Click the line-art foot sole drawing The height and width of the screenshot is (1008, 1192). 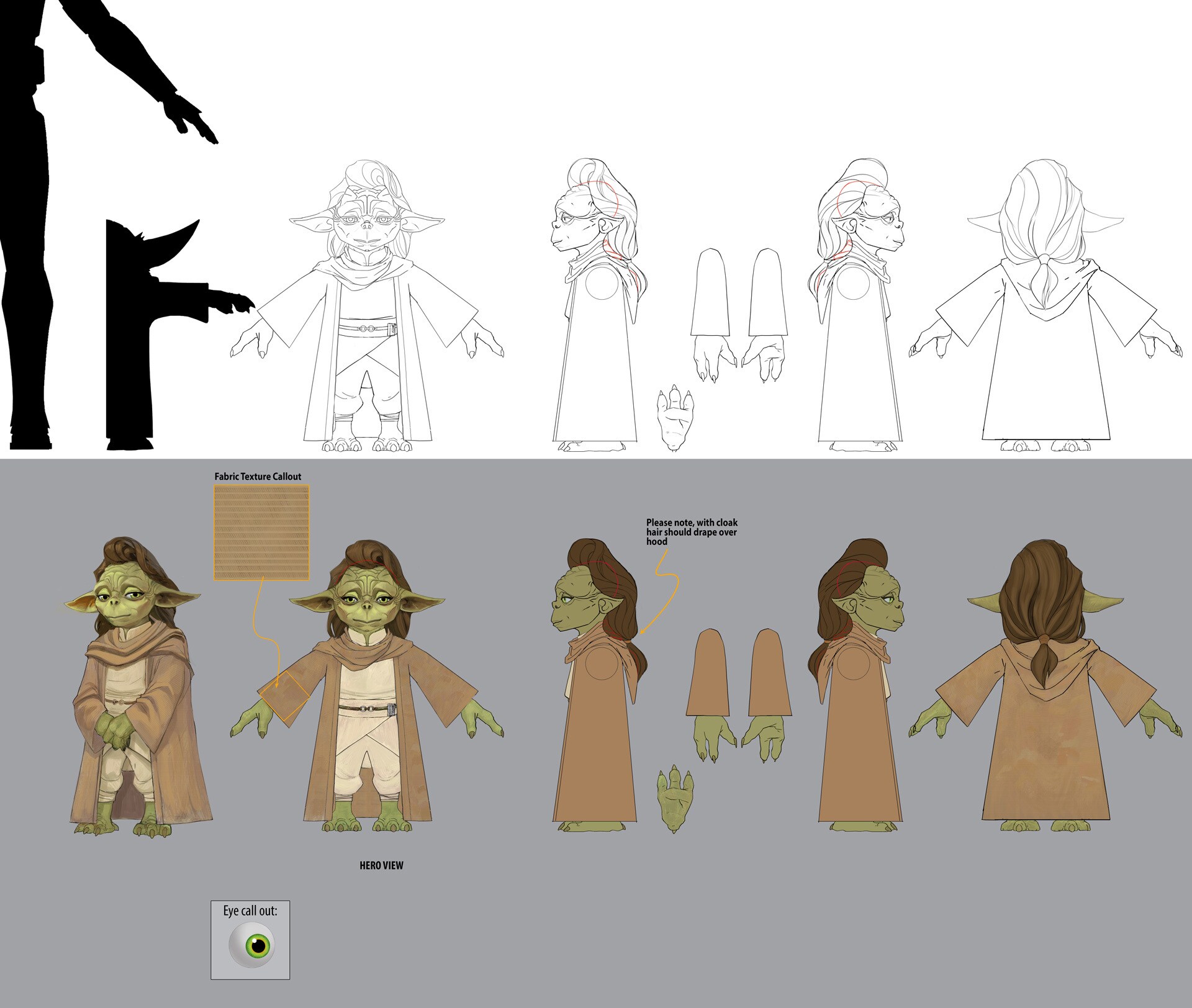coord(675,418)
